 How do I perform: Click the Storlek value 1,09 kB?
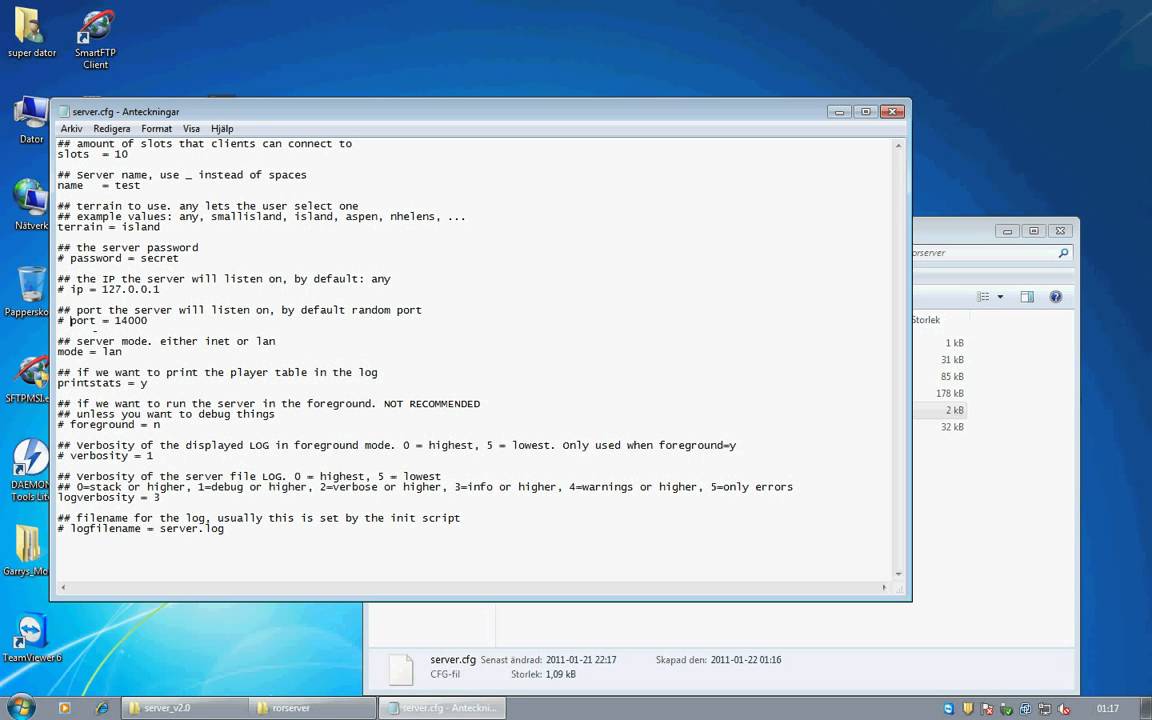(x=561, y=674)
